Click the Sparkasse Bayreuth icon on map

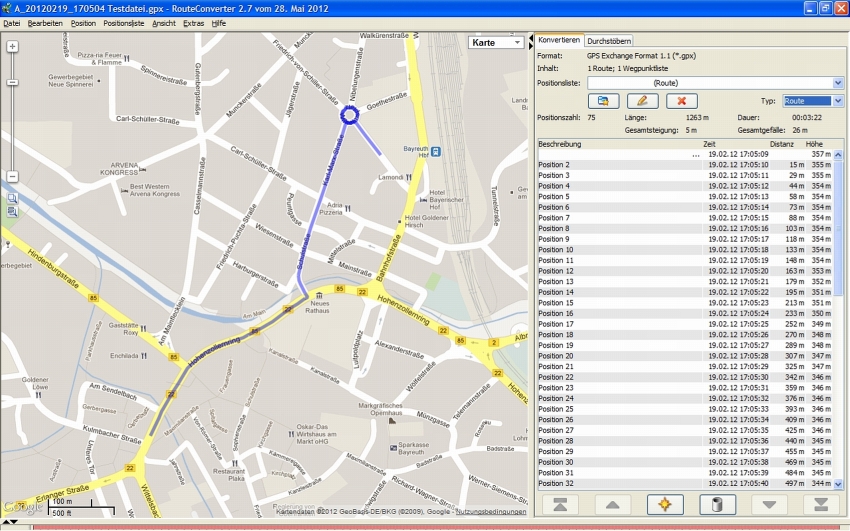(394, 448)
